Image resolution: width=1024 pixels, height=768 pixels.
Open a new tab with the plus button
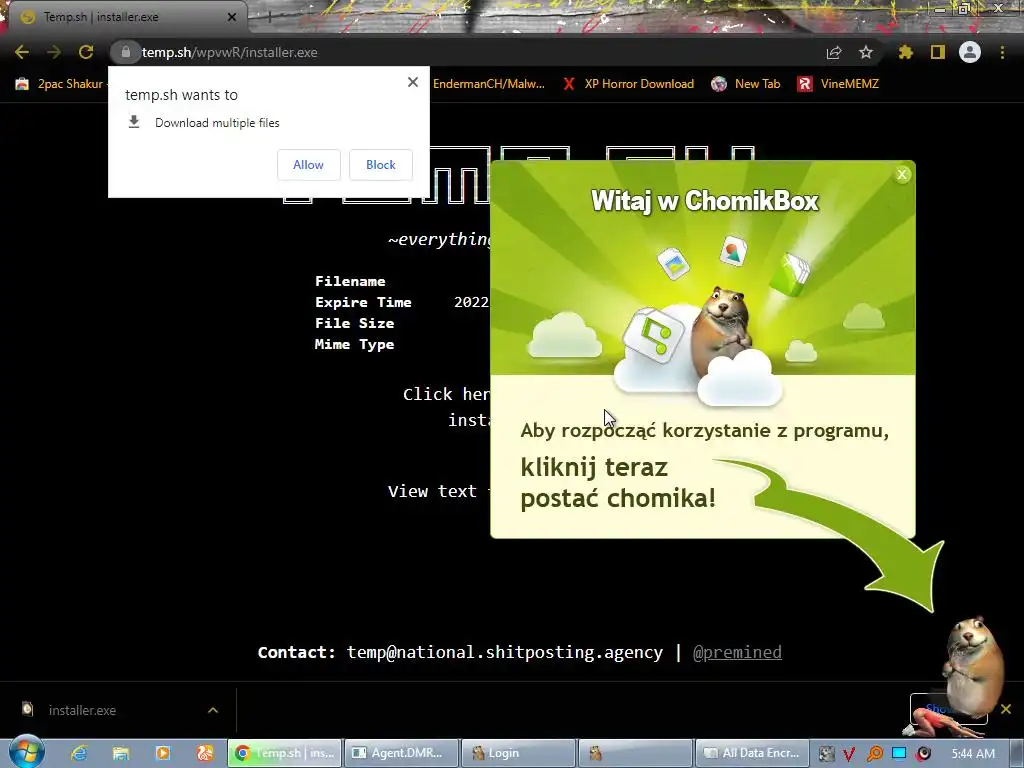tap(269, 17)
